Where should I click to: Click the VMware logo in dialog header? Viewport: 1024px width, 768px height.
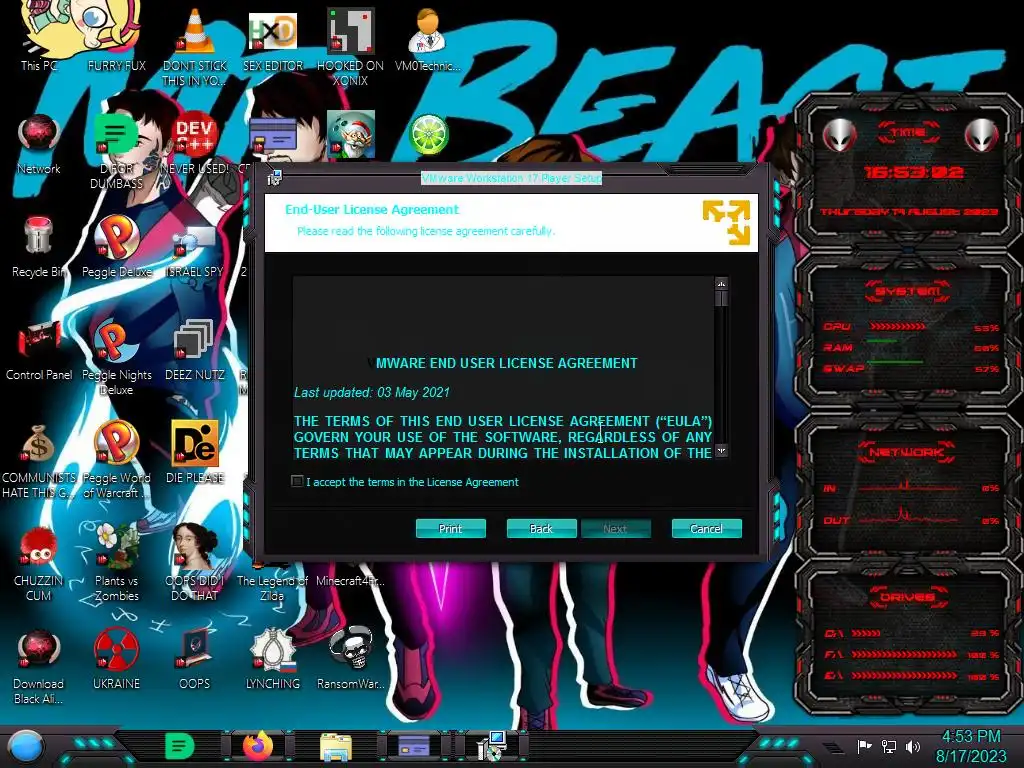726,223
